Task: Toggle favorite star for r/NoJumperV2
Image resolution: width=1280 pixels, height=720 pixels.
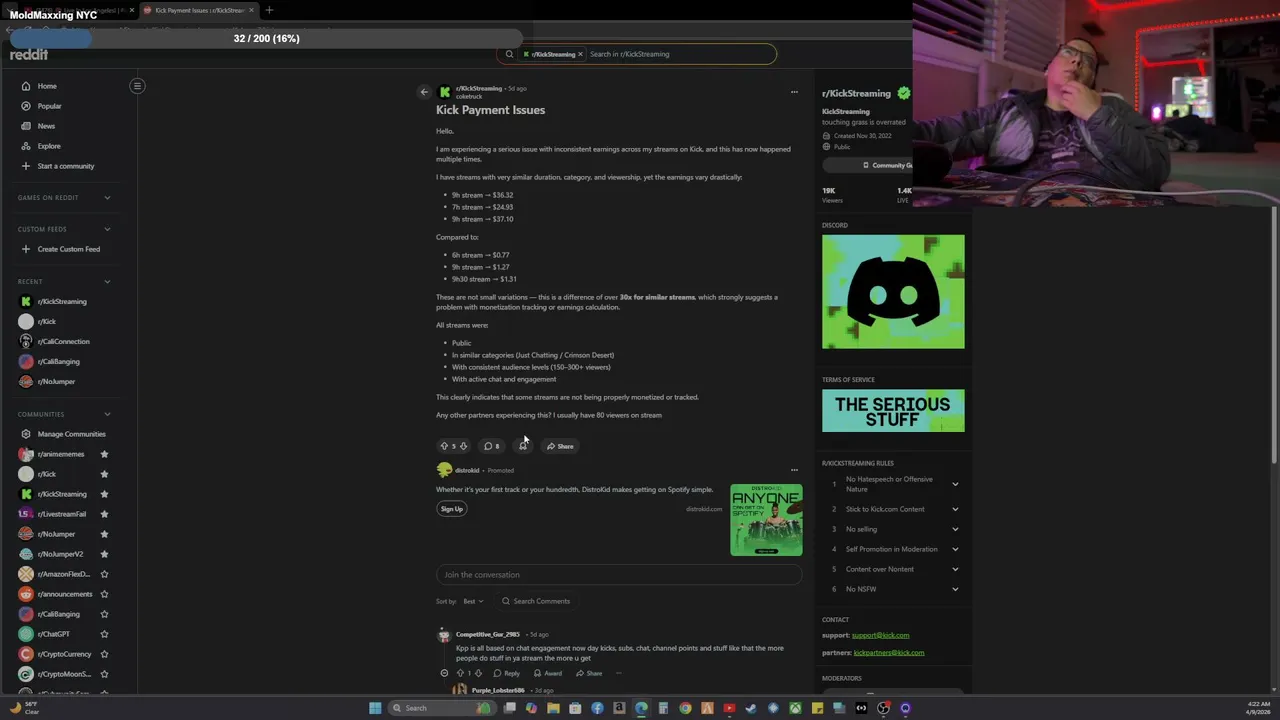Action: pos(104,554)
